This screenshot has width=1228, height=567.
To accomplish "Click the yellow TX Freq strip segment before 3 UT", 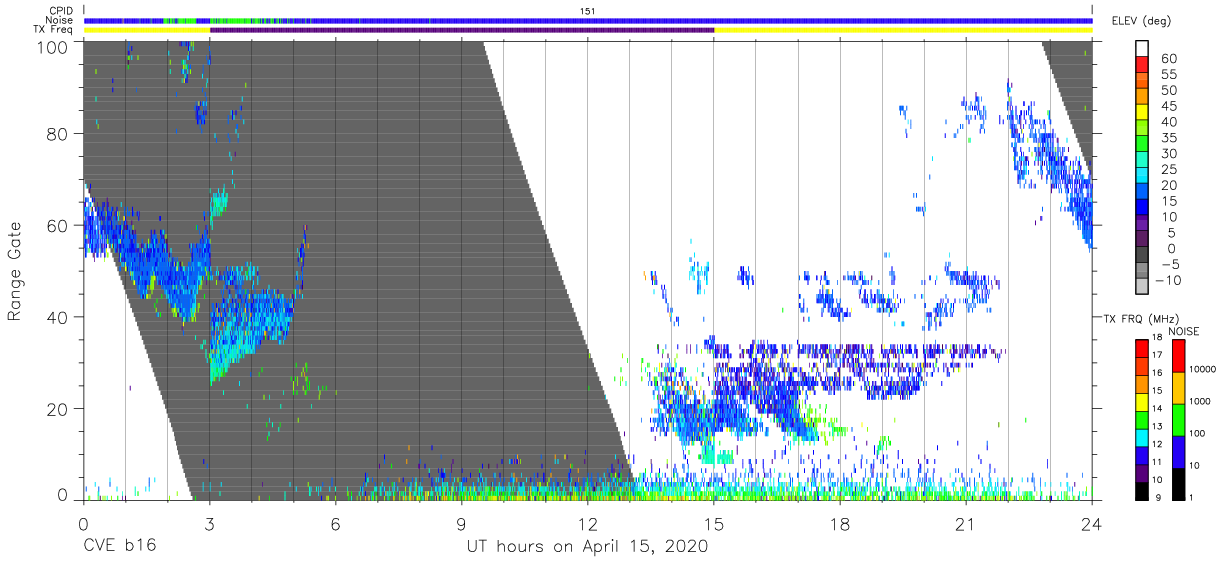I will click(146, 30).
